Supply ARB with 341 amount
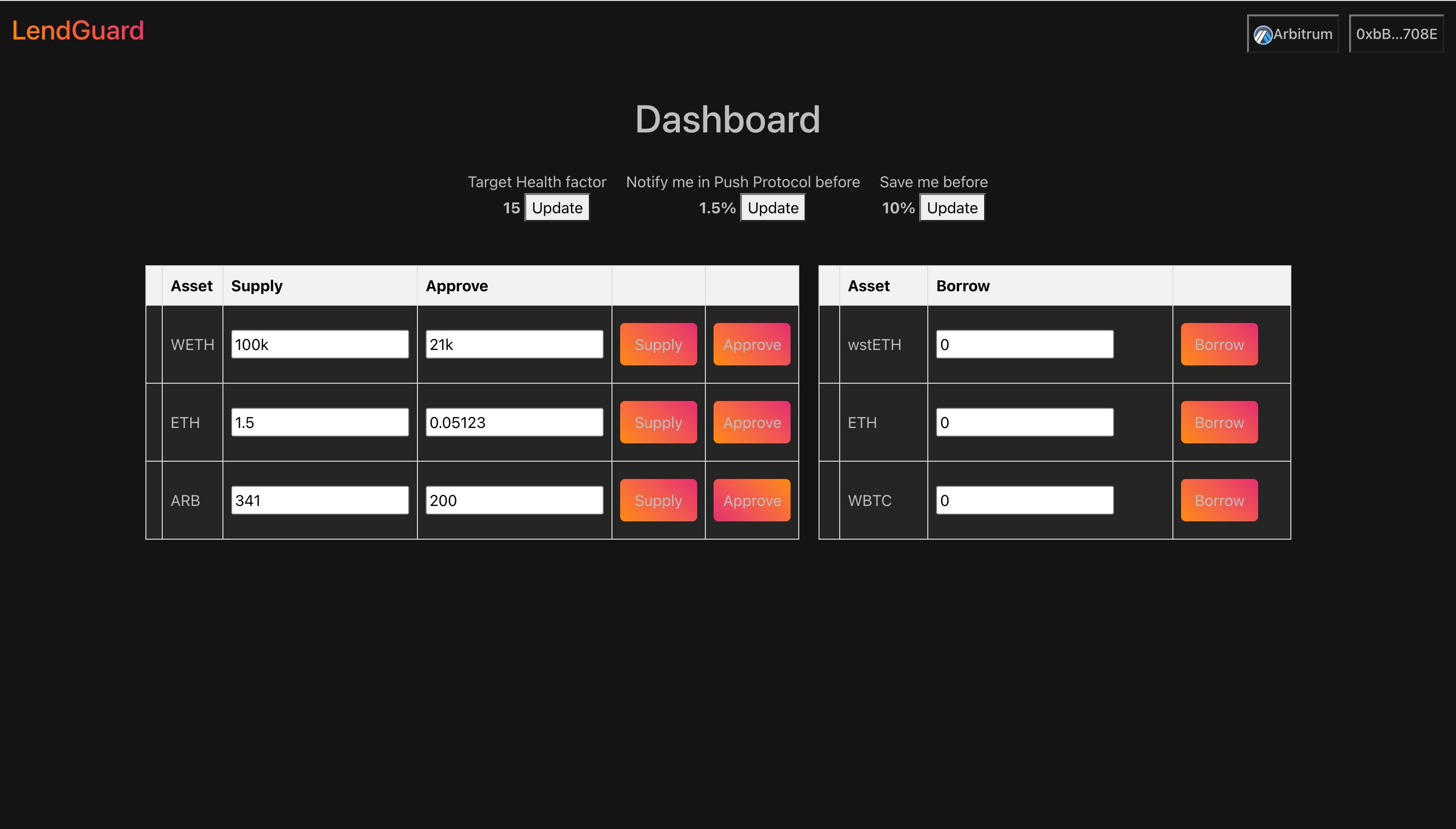1456x829 pixels. [658, 500]
